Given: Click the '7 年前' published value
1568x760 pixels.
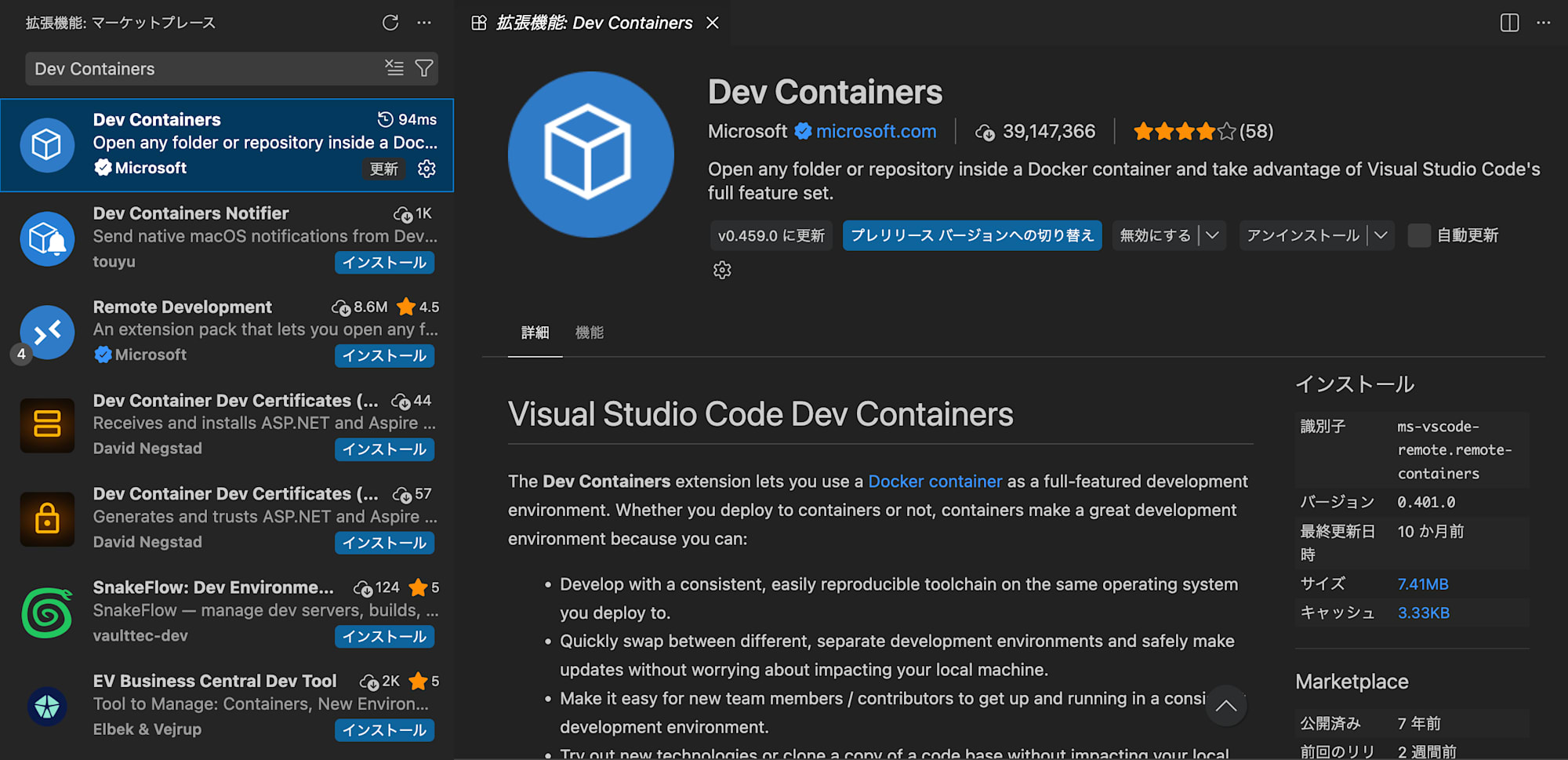Looking at the screenshot, I should coord(1419,723).
